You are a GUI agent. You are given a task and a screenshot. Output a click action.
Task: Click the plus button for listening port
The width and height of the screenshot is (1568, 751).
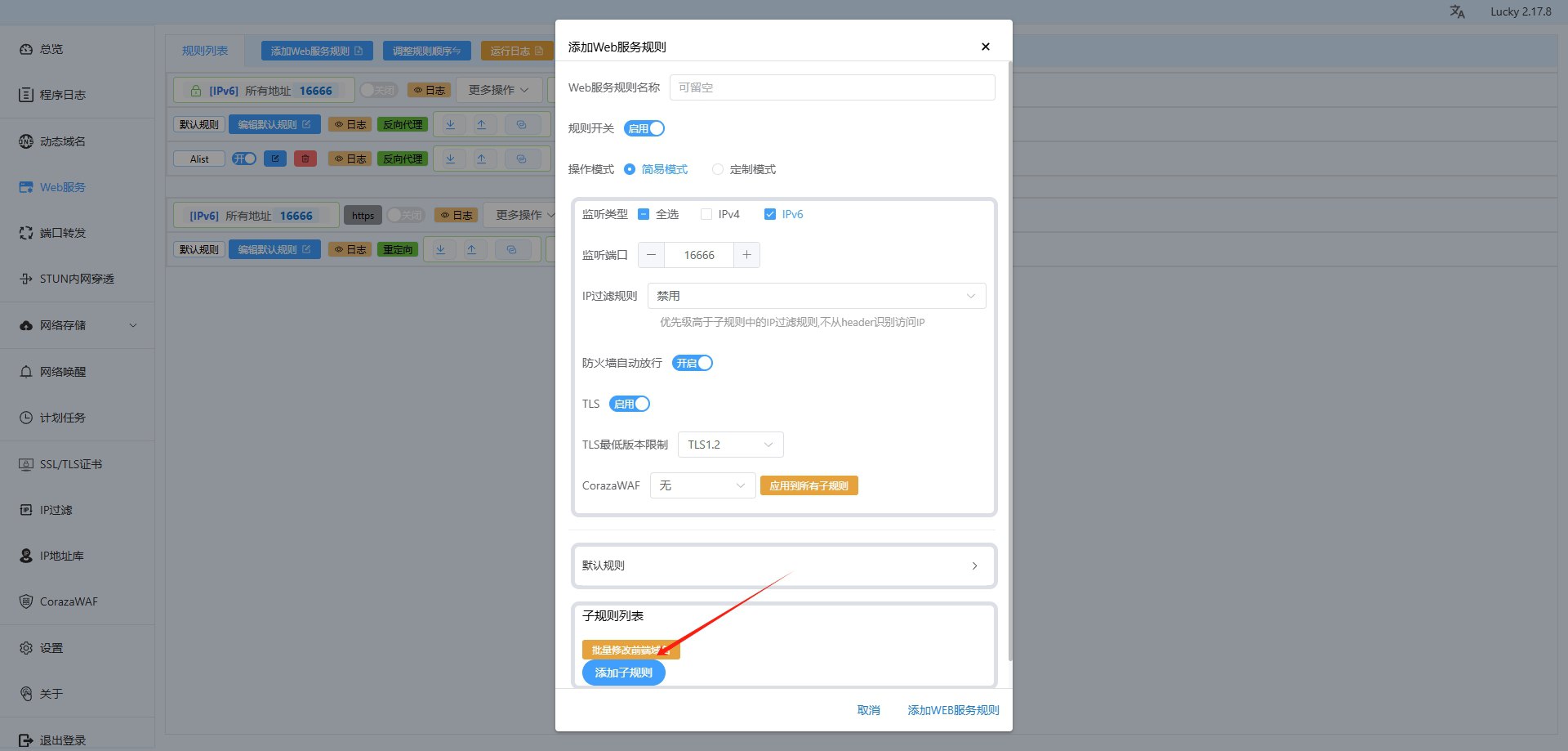pos(746,255)
